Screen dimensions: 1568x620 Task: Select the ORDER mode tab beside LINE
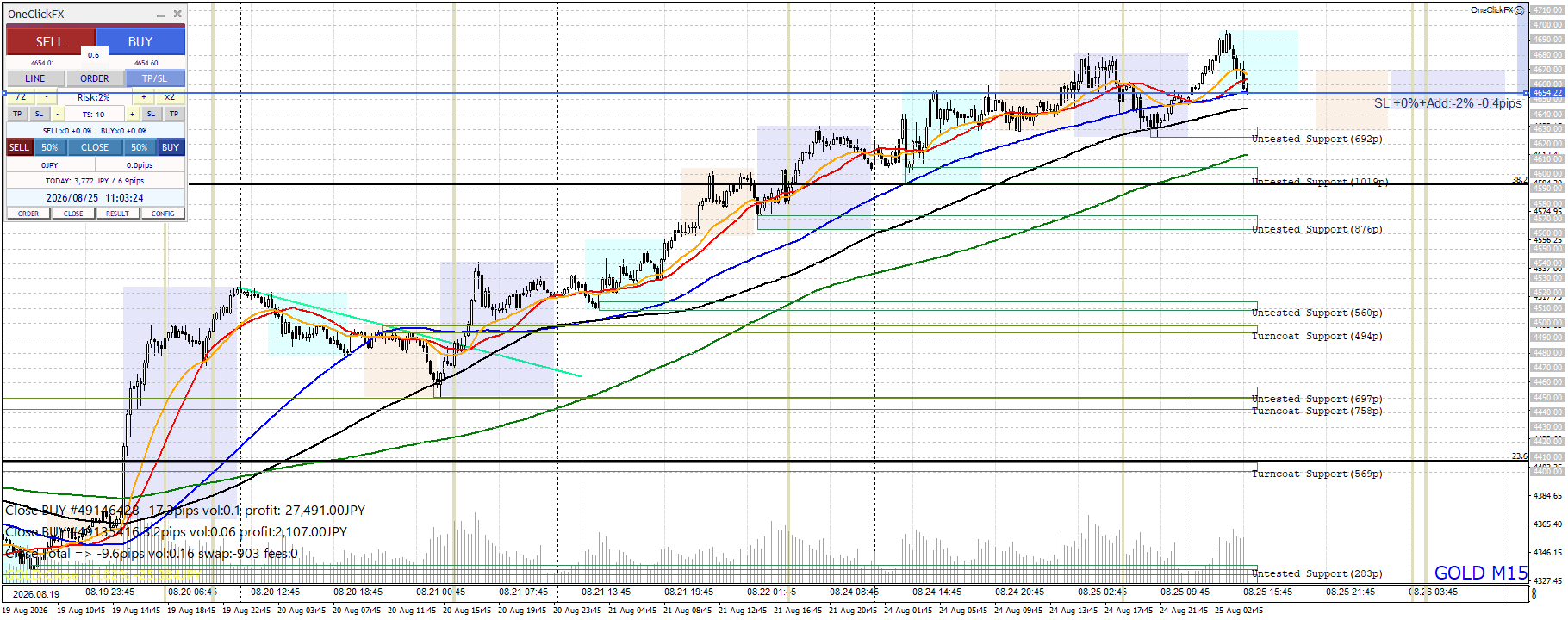[x=95, y=78]
